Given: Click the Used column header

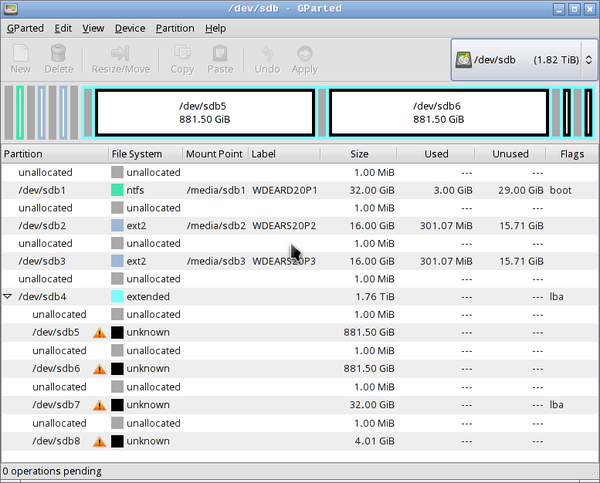Looking at the screenshot, I should pyautogui.click(x=436, y=154).
